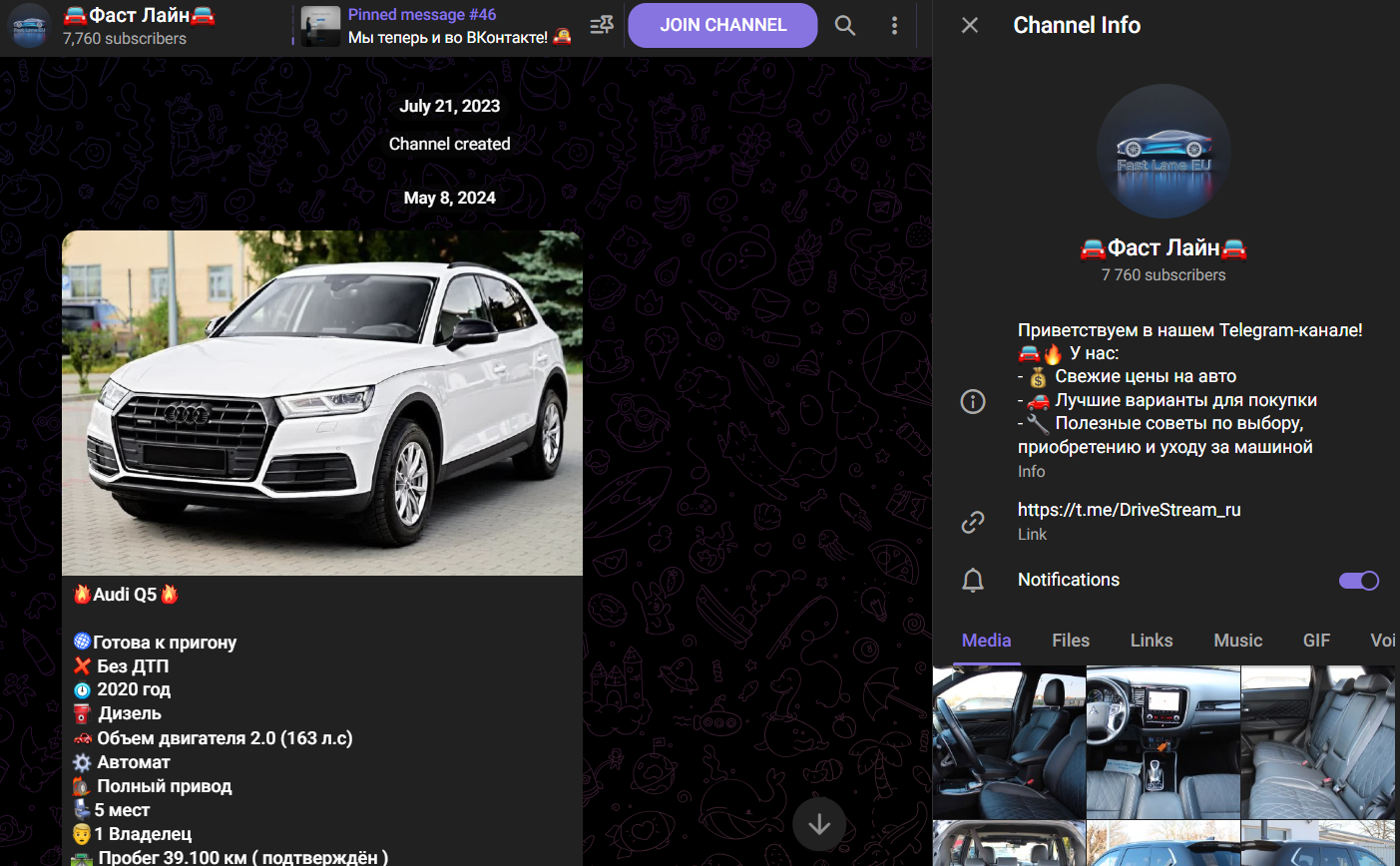This screenshot has width=1400, height=866.
Task: Switch to the Links tab
Action: (1152, 641)
